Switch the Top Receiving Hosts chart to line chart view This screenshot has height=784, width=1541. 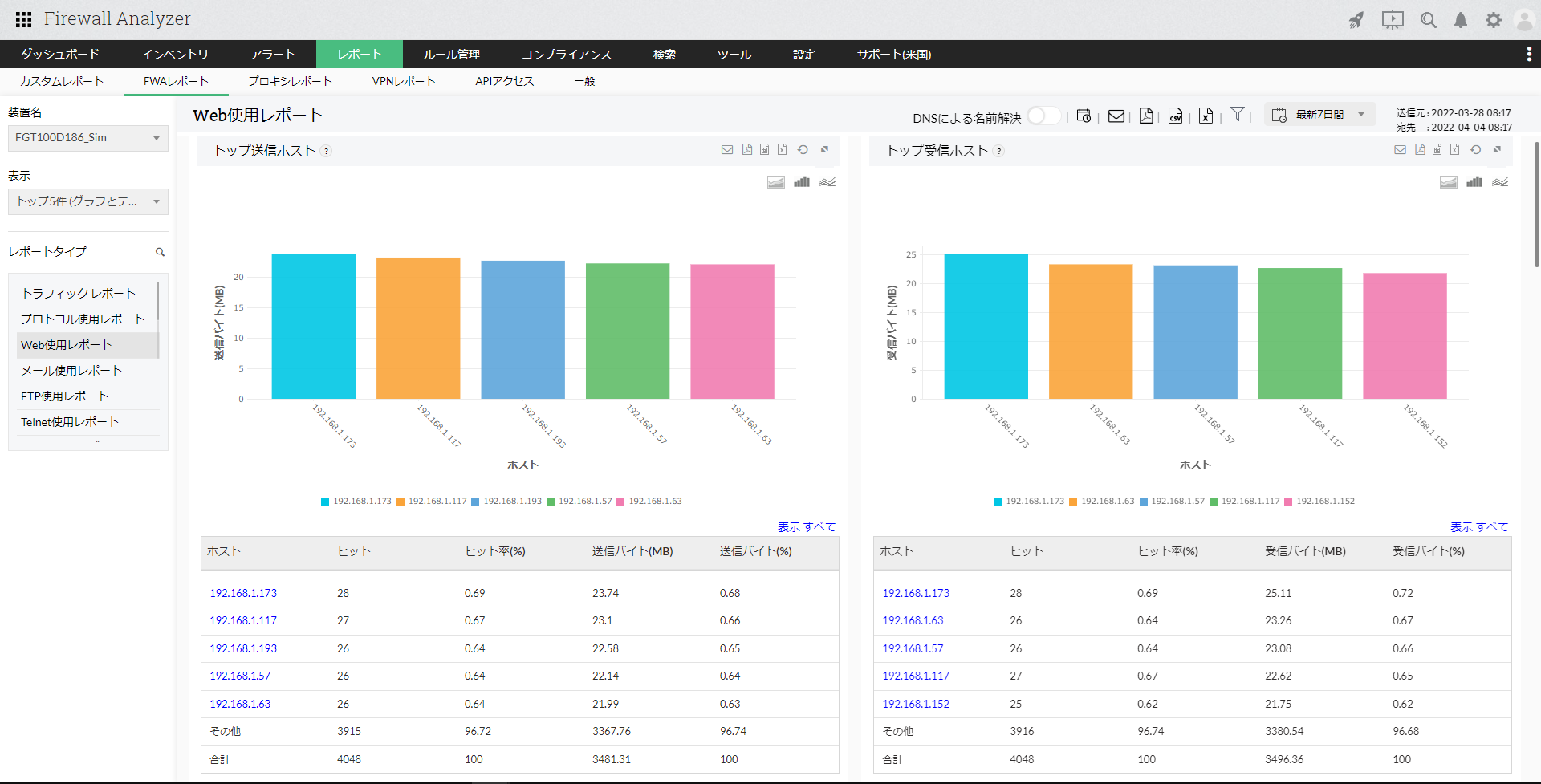1500,182
